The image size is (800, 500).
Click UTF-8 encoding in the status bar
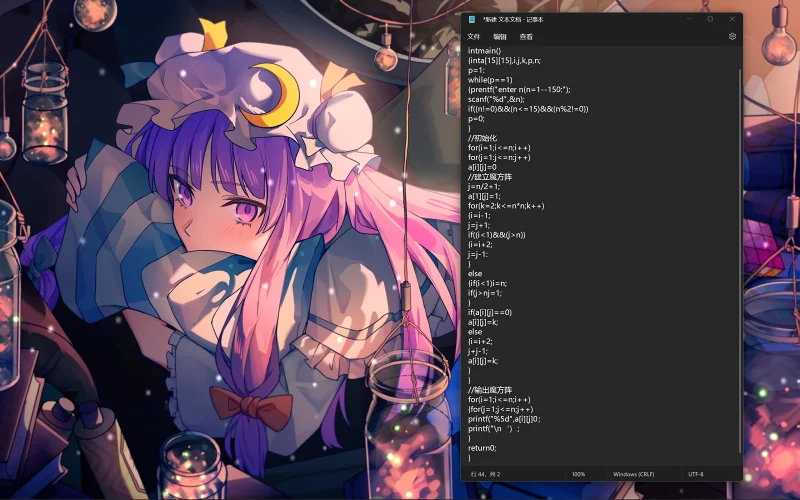[695, 474]
